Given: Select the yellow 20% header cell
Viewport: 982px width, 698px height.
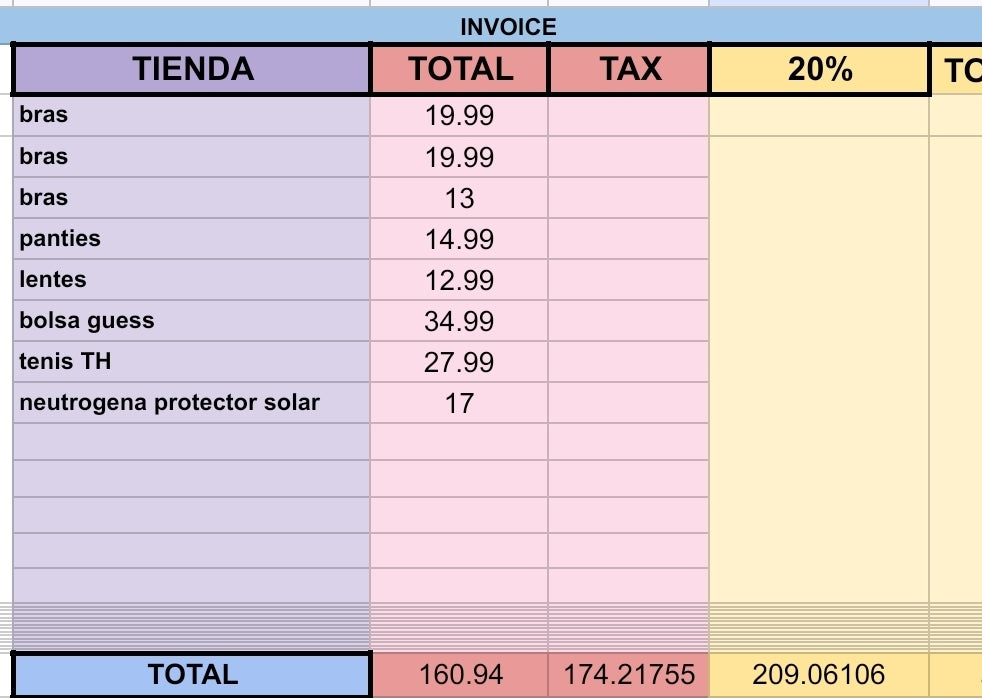Looking at the screenshot, I should tap(820, 69).
